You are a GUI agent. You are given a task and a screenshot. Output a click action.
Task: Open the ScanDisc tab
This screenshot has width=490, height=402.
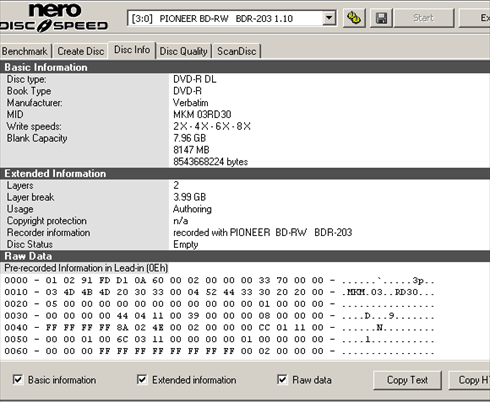(x=237, y=51)
